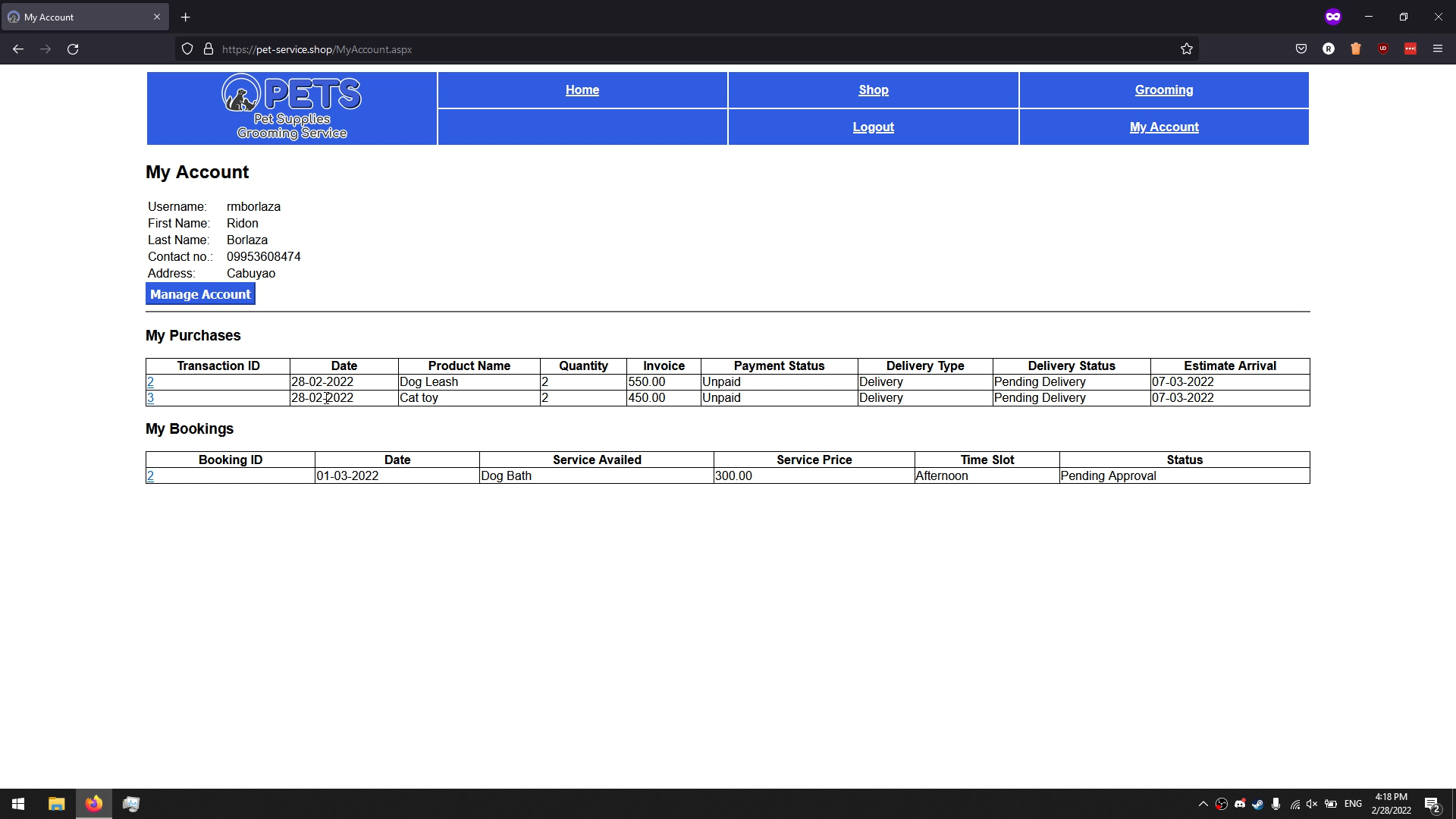Click the PETS logo image
The width and height of the screenshot is (1456, 819).
(291, 108)
